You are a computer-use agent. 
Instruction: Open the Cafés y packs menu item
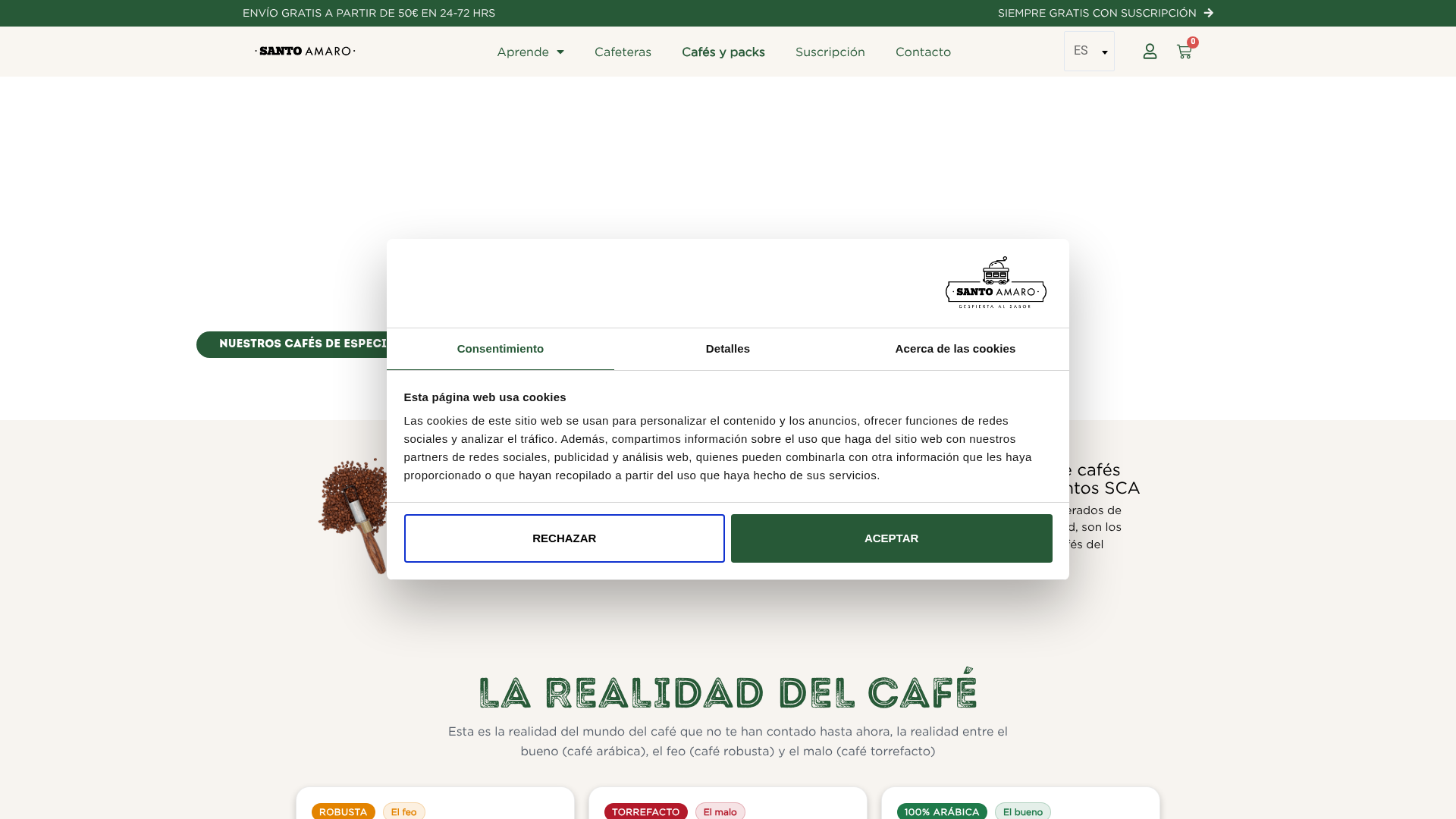(x=723, y=52)
